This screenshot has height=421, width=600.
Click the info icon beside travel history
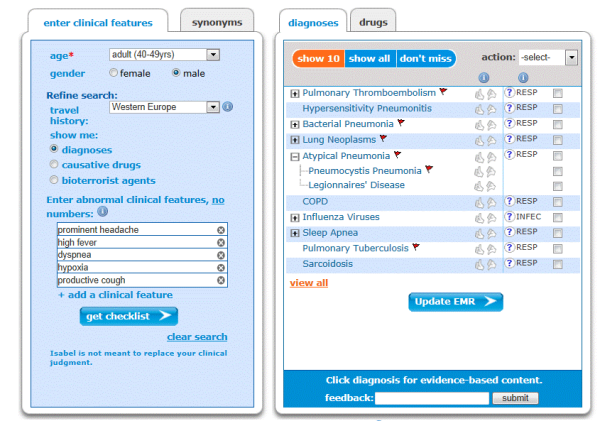(x=228, y=106)
